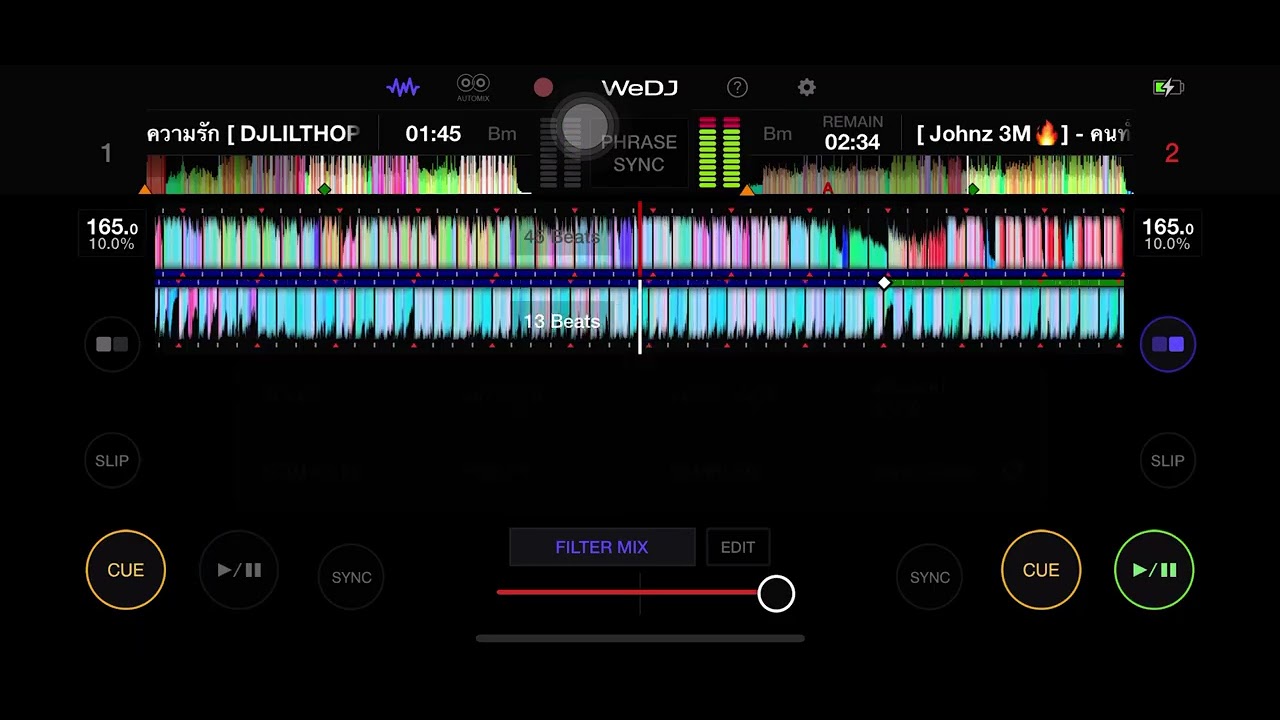The width and height of the screenshot is (1280, 720).
Task: Select the green diamond marker on deck 1 overview
Action: coord(324,188)
